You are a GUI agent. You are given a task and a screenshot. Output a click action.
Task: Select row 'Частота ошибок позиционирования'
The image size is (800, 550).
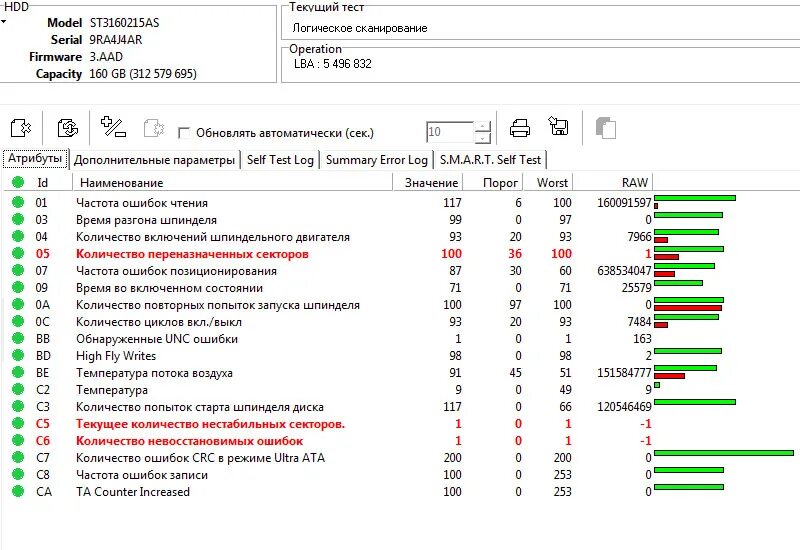[398, 270]
